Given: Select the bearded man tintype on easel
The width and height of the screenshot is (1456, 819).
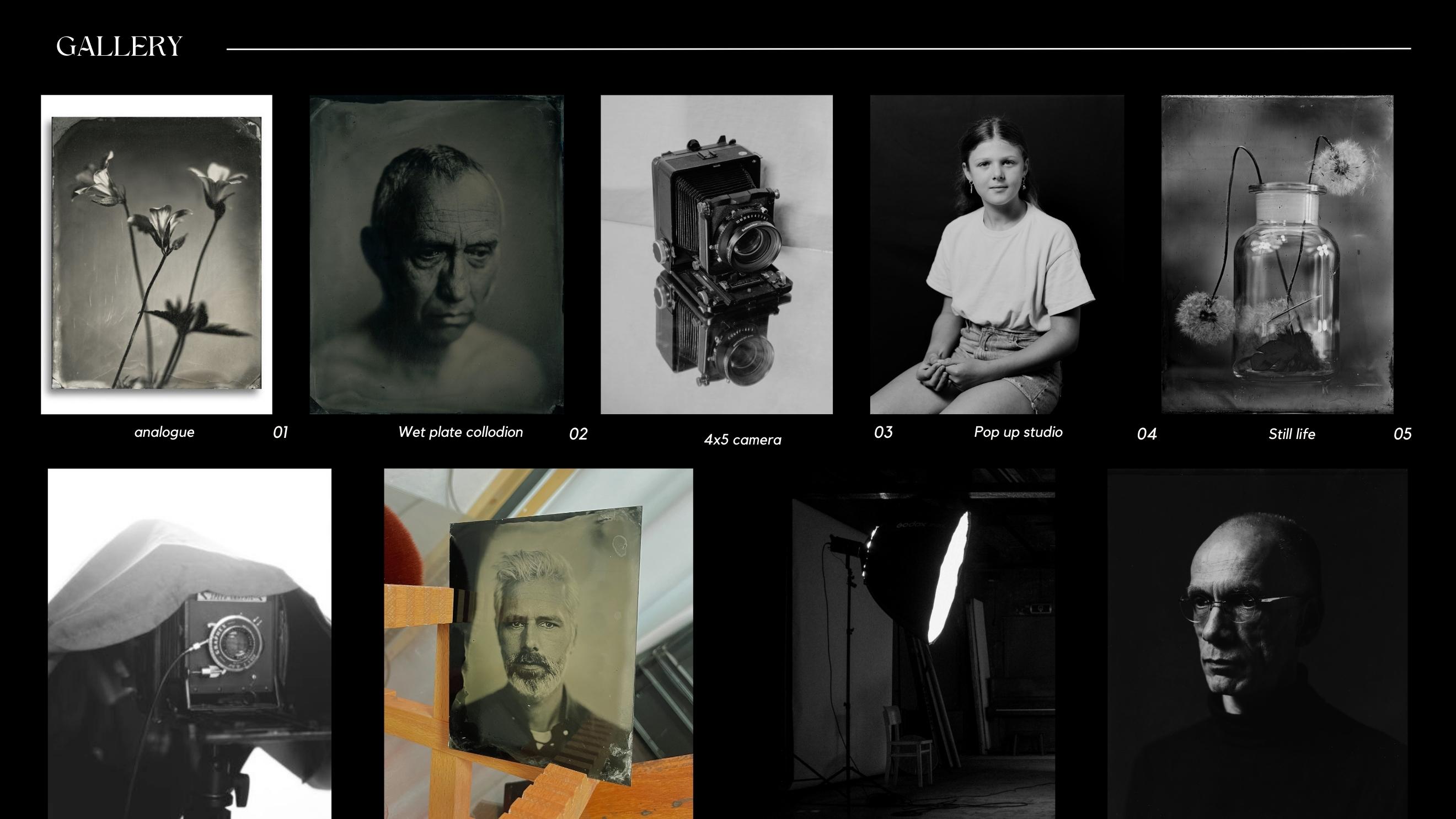Looking at the screenshot, I should [x=538, y=643].
